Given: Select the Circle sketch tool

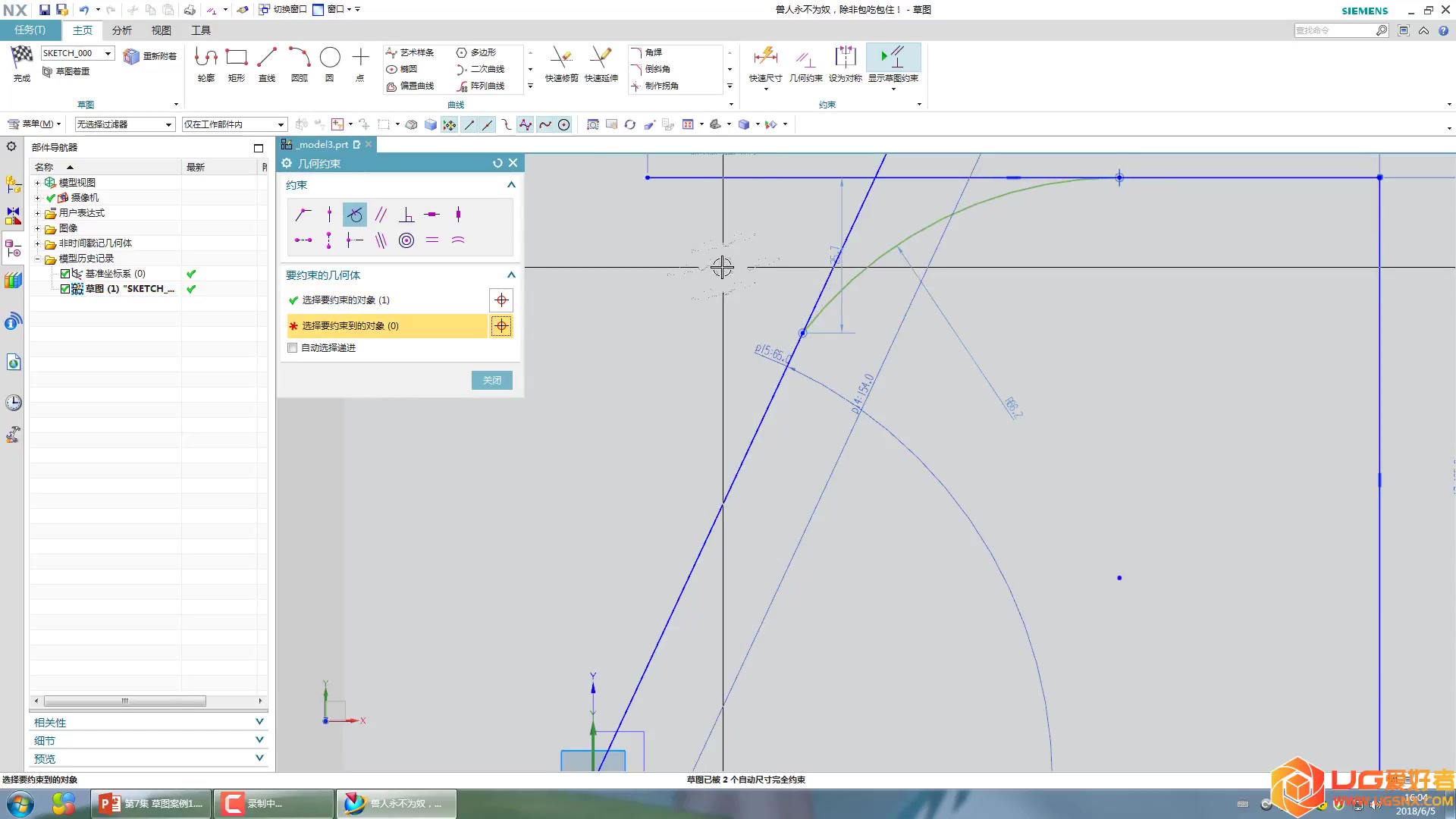Looking at the screenshot, I should [x=330, y=58].
